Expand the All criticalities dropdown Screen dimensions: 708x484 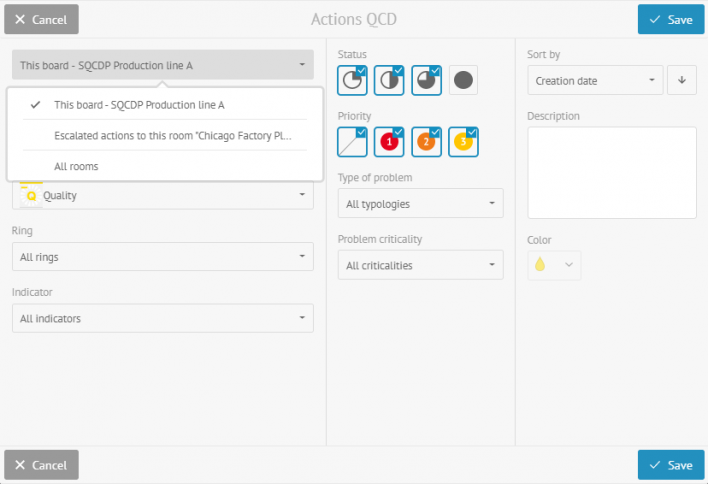click(420, 265)
